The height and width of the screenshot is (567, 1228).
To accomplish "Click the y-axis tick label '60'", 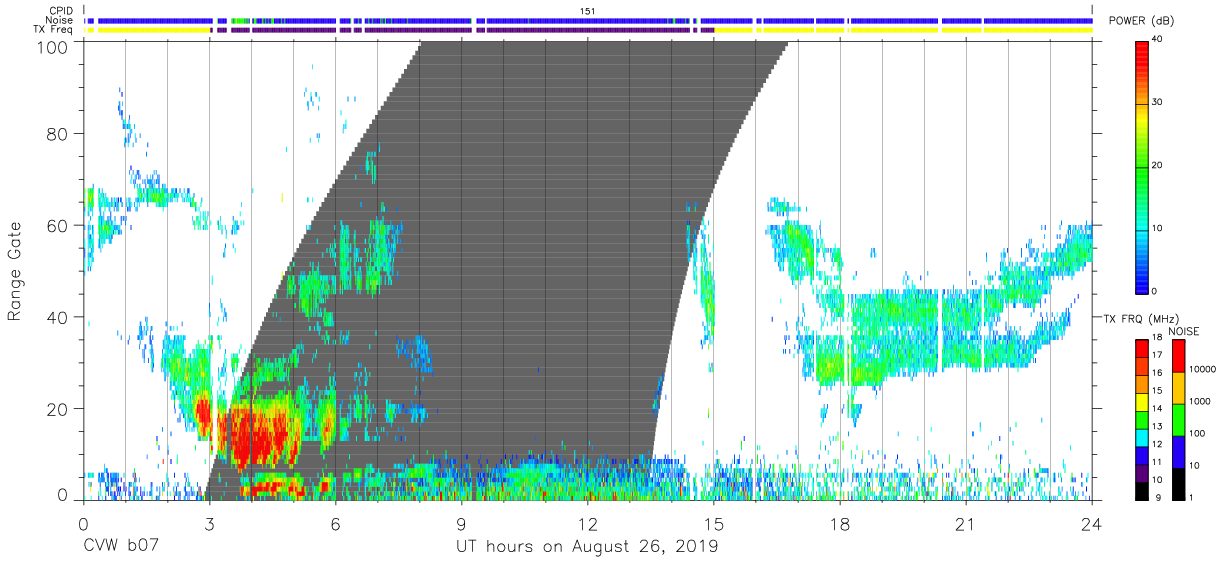I will point(58,225).
